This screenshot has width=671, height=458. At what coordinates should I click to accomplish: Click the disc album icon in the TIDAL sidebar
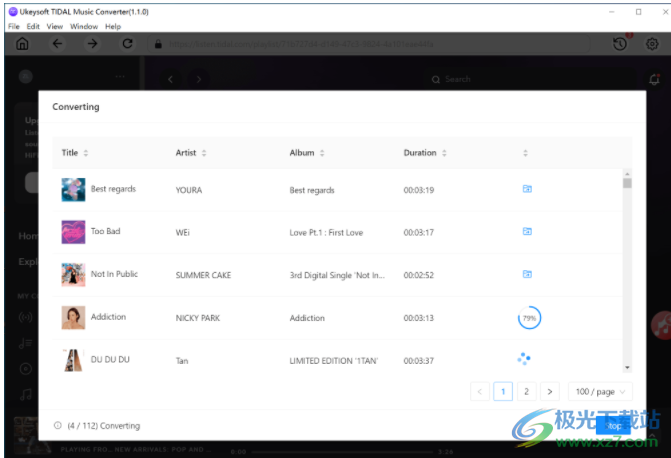click(x=26, y=369)
